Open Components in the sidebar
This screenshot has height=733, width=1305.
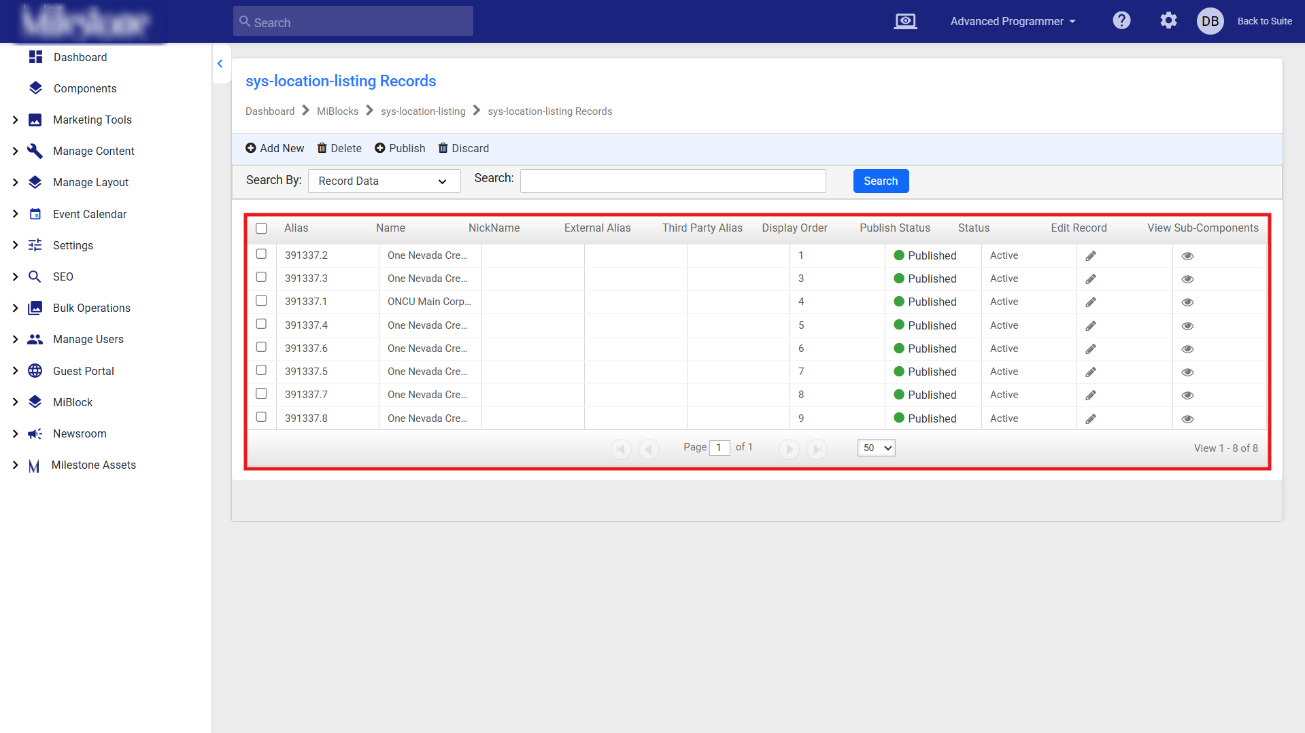[x=85, y=88]
